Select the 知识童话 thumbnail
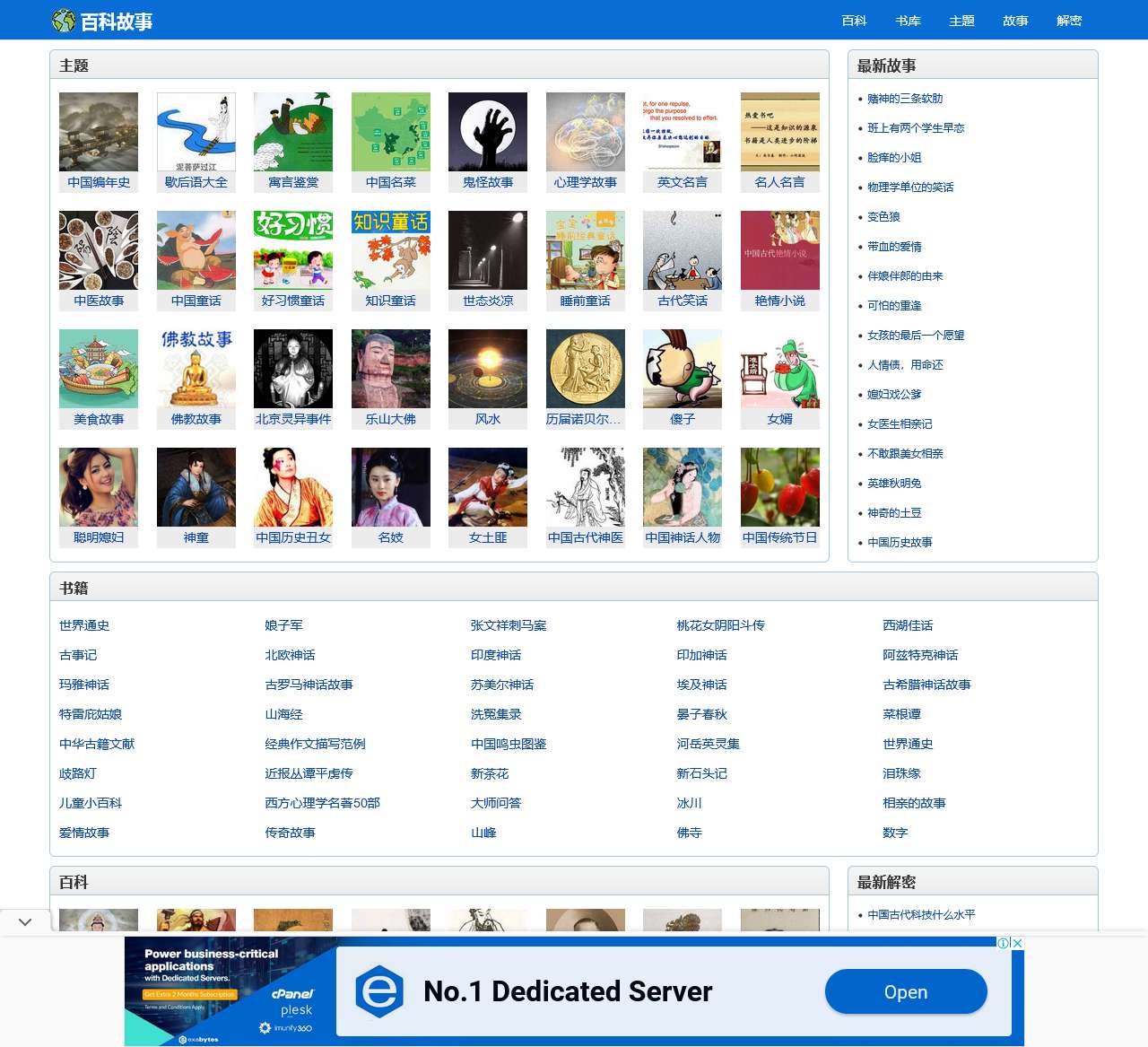Image resolution: width=1148 pixels, height=1047 pixels. pyautogui.click(x=391, y=250)
